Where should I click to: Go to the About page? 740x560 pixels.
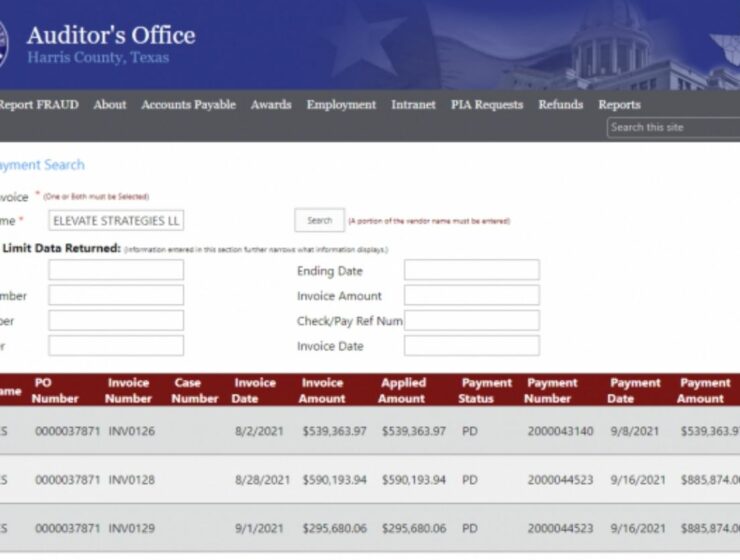coord(110,105)
